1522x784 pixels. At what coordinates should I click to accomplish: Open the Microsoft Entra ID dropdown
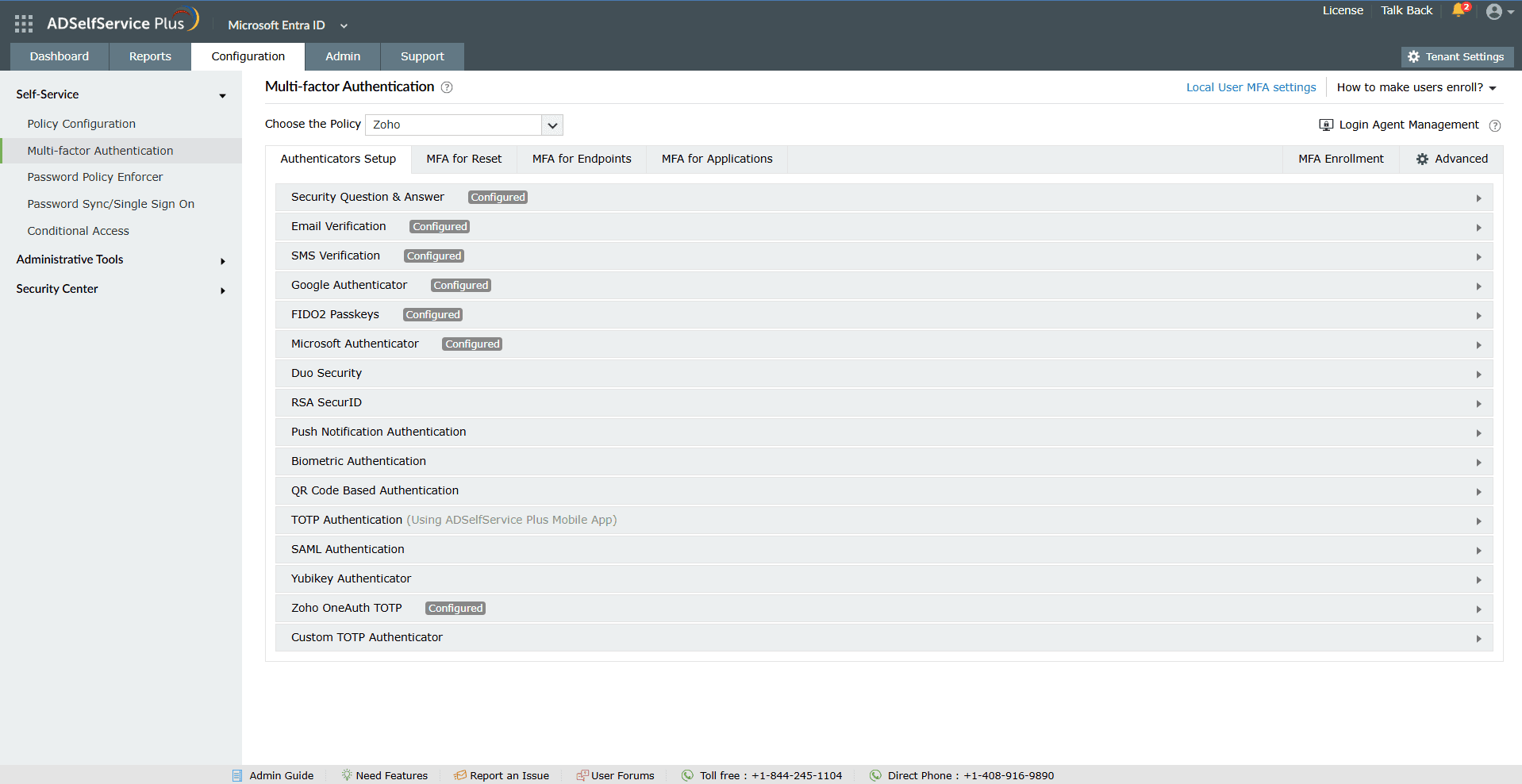click(x=287, y=25)
